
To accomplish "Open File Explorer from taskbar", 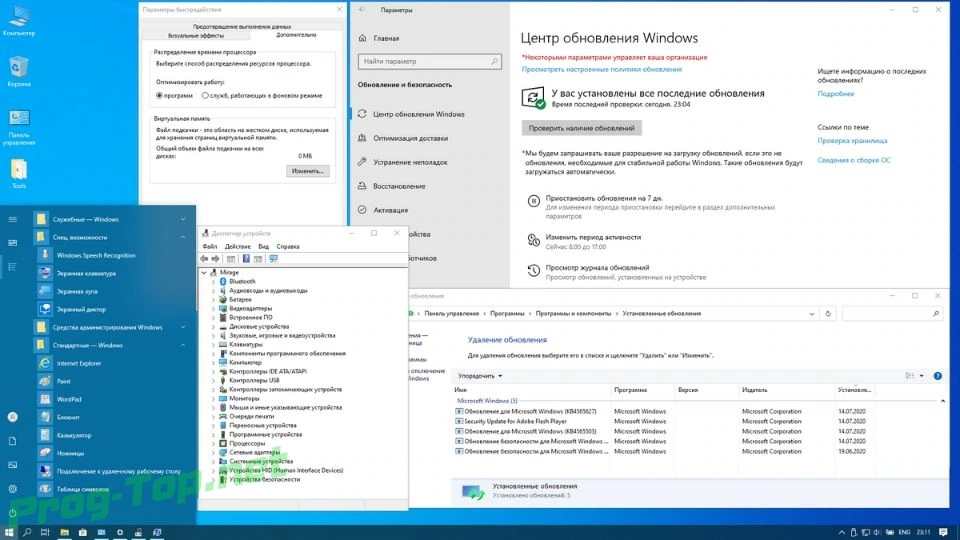I will [64, 532].
